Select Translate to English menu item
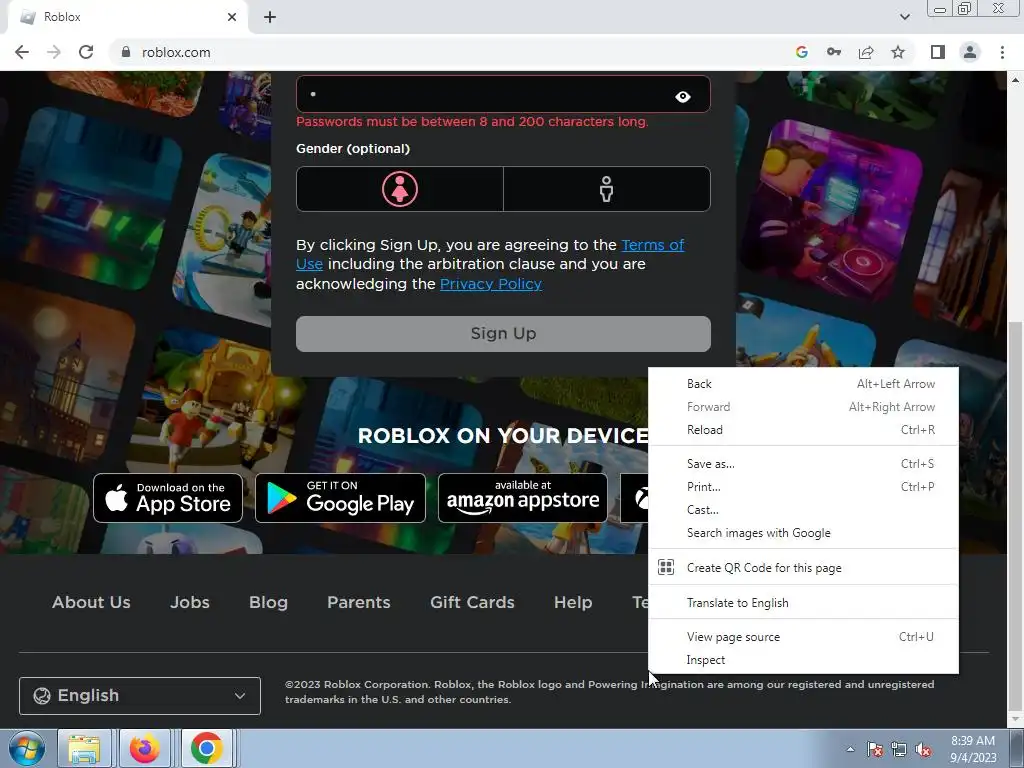Viewport: 1024px width, 768px height. coord(803,603)
